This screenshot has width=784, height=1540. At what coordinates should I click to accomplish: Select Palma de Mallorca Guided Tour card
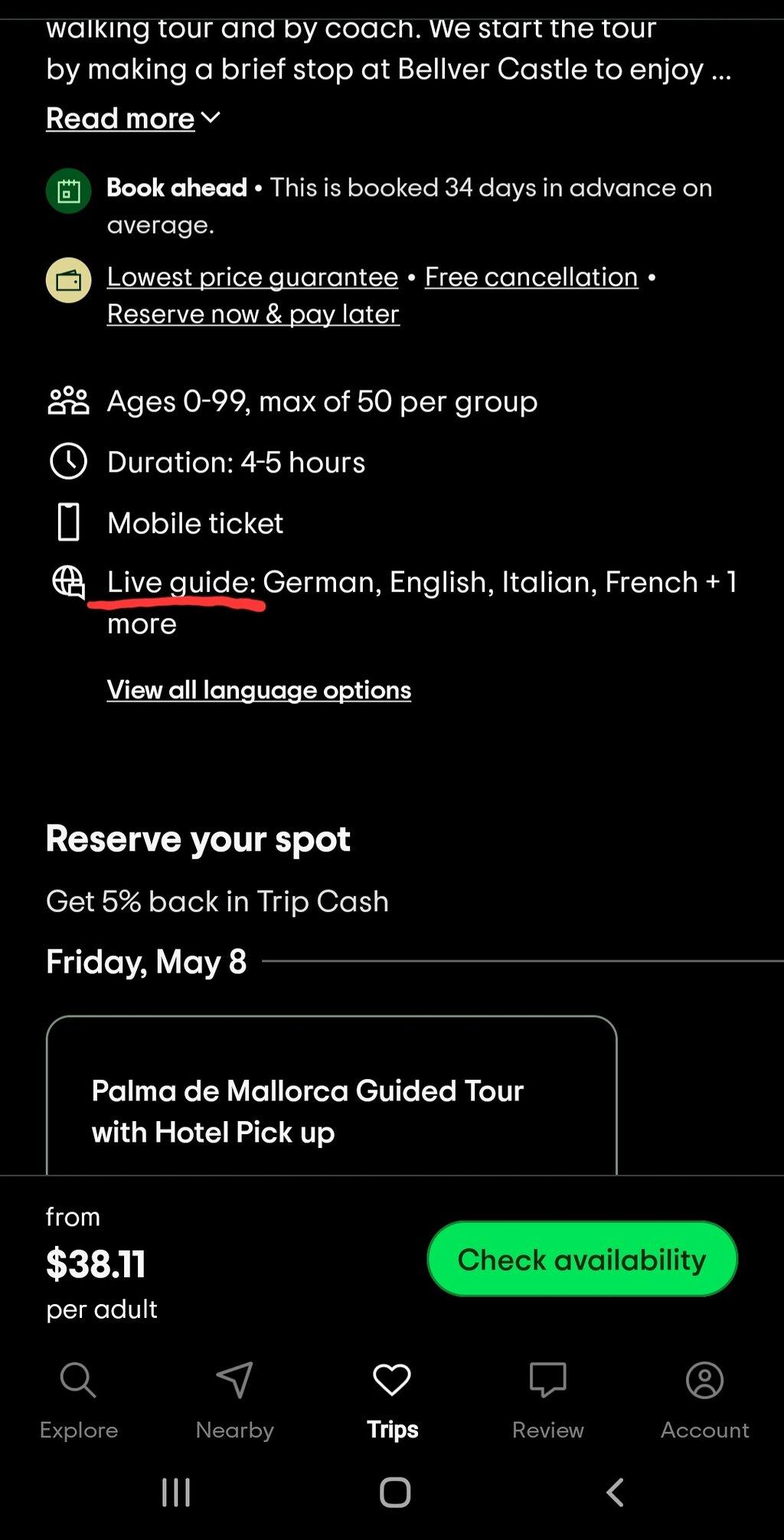pyautogui.click(x=332, y=1095)
